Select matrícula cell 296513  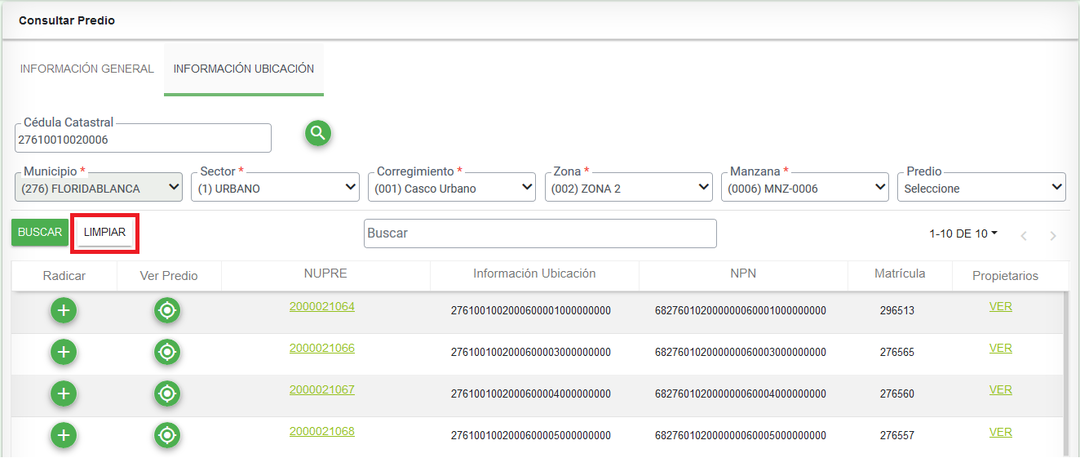pos(897,311)
